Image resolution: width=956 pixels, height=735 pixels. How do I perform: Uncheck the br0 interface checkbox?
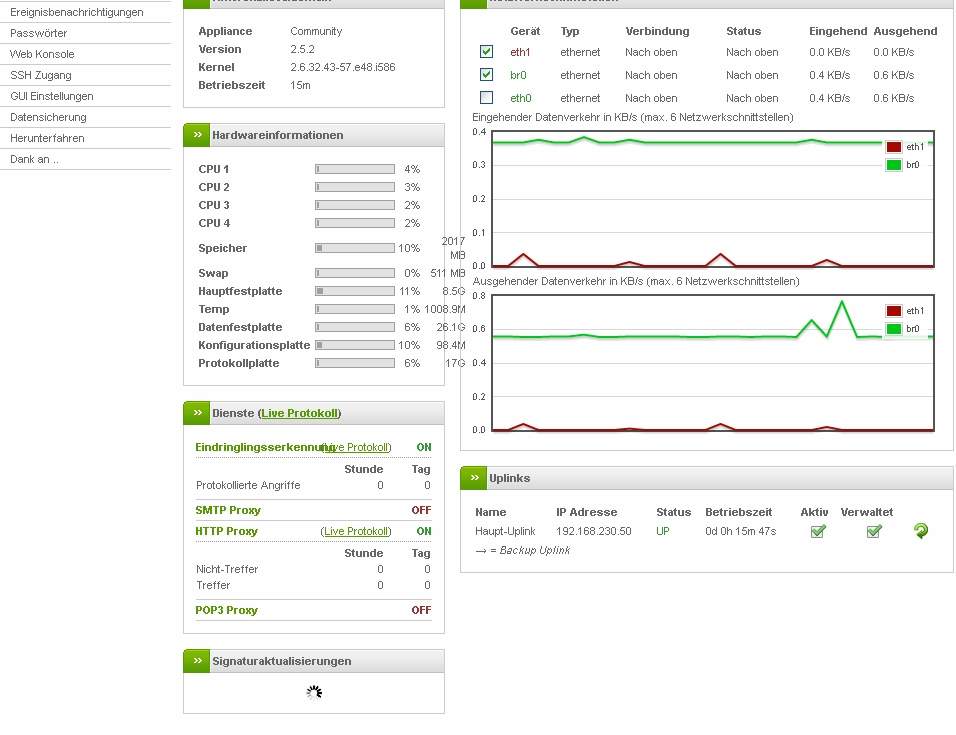click(486, 74)
